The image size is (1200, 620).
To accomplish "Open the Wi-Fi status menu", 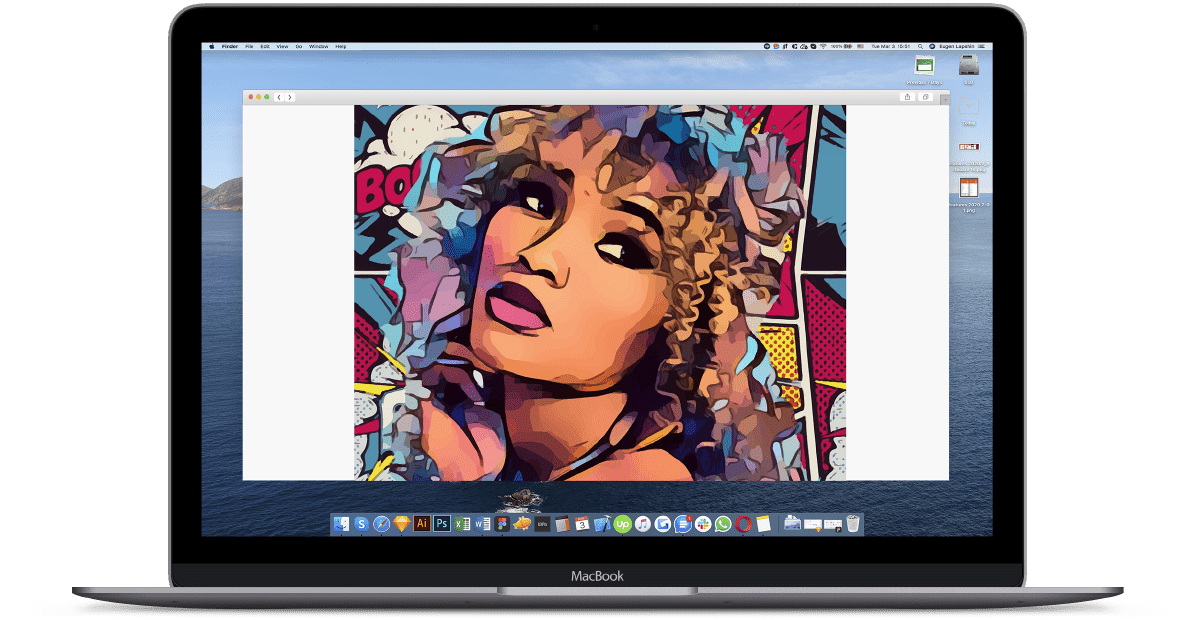I will click(x=823, y=47).
